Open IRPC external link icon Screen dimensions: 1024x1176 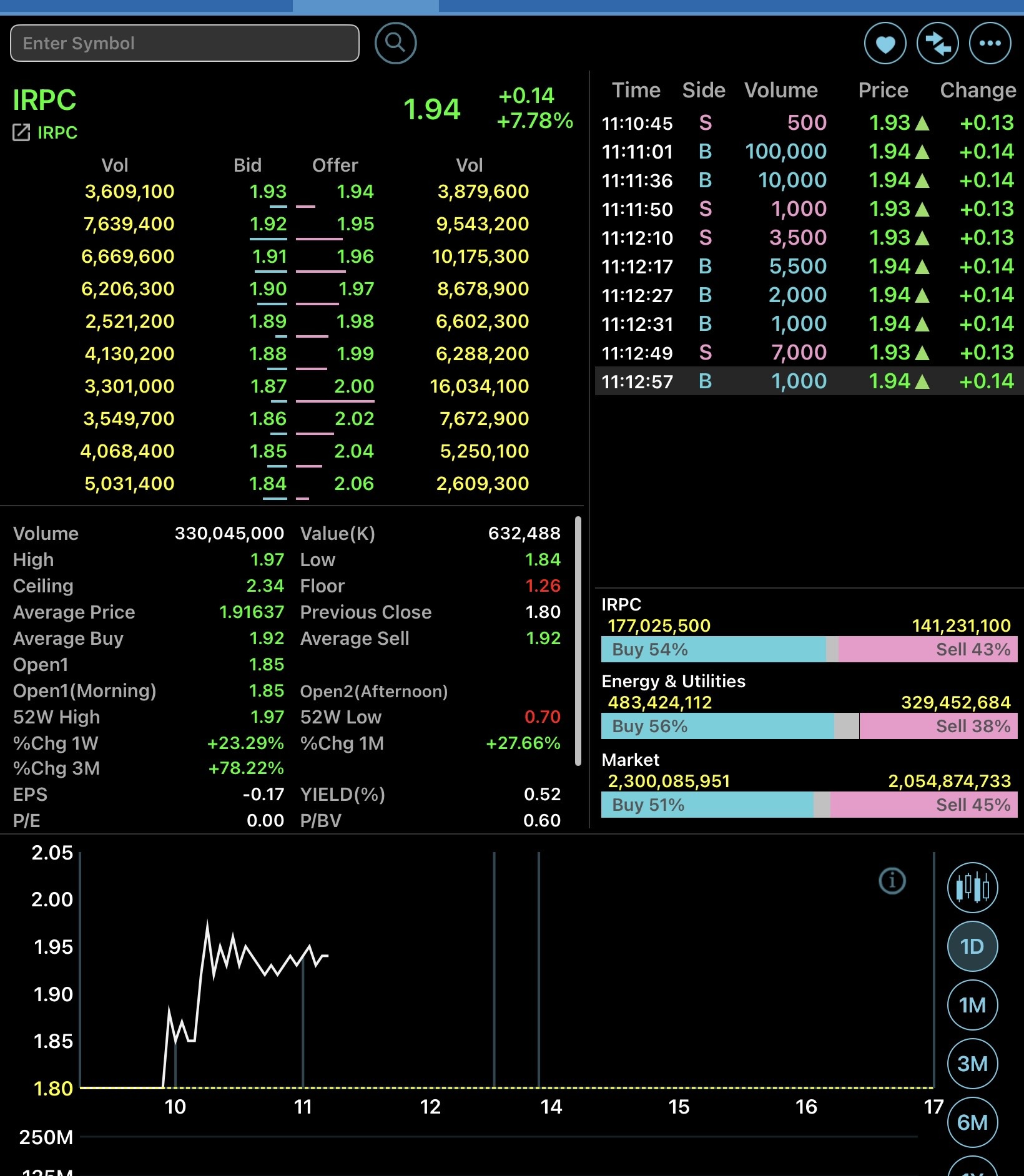pos(21,132)
